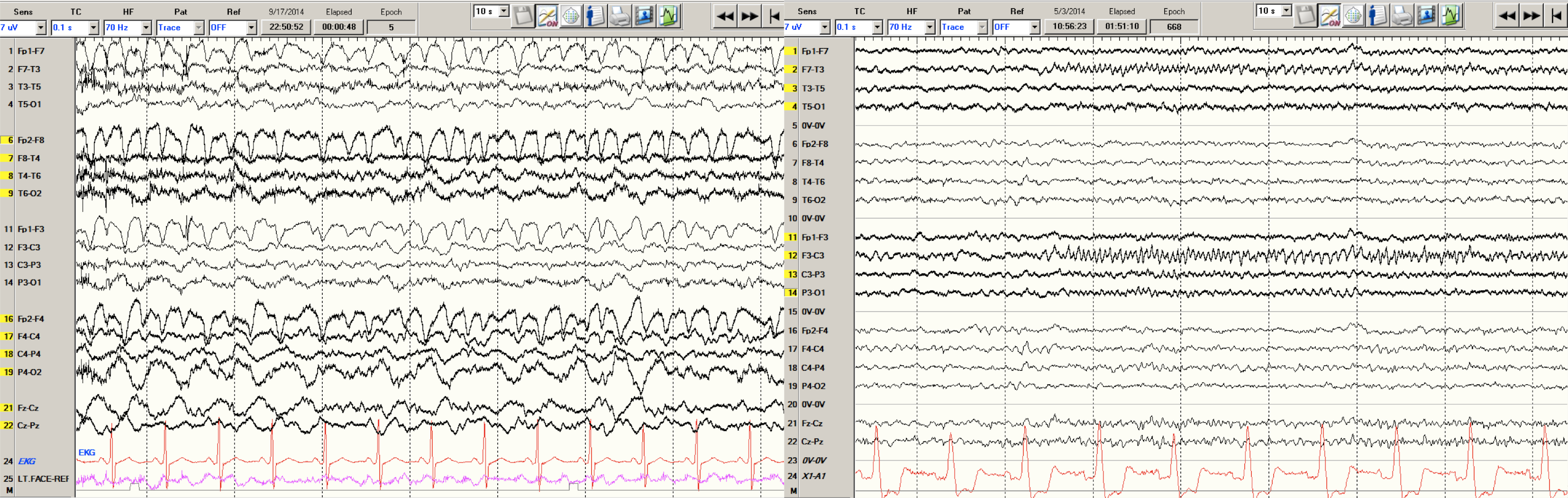Toggle highlighted channel 12 F3-C3 in 5/3/2014 recording
Viewport: 1568px width, 498px height.
pos(791,256)
